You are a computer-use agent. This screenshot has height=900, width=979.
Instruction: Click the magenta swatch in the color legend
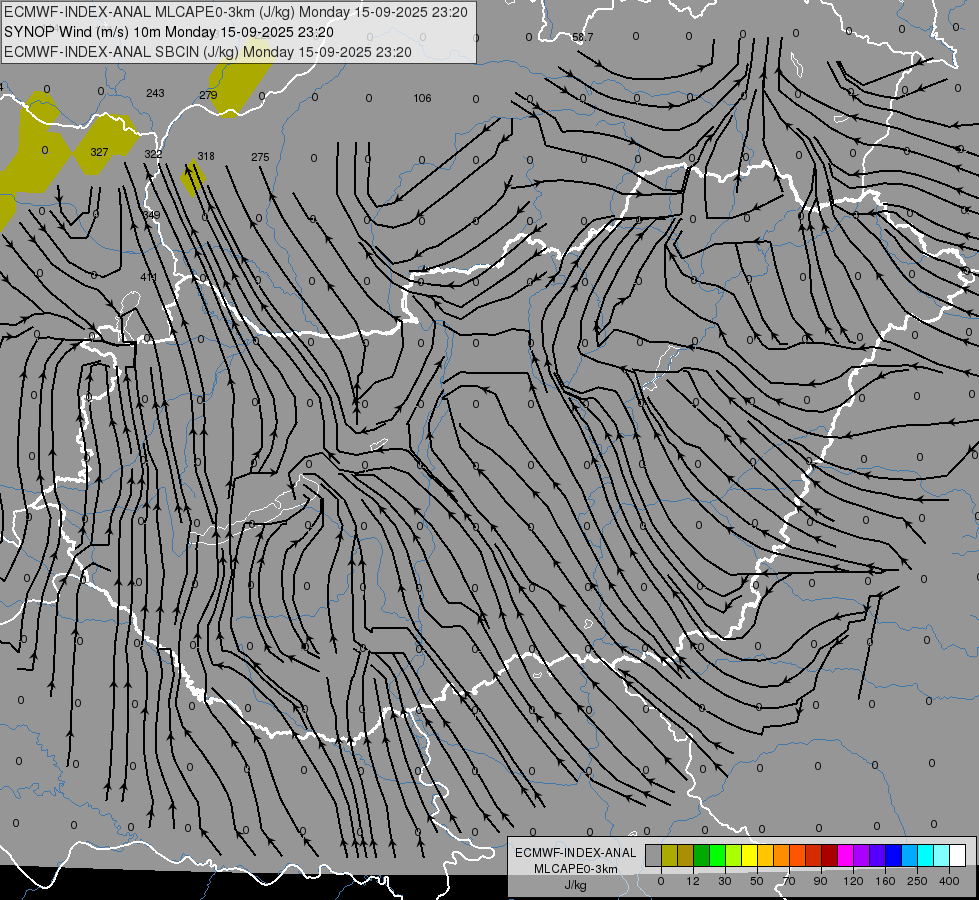pos(845,855)
